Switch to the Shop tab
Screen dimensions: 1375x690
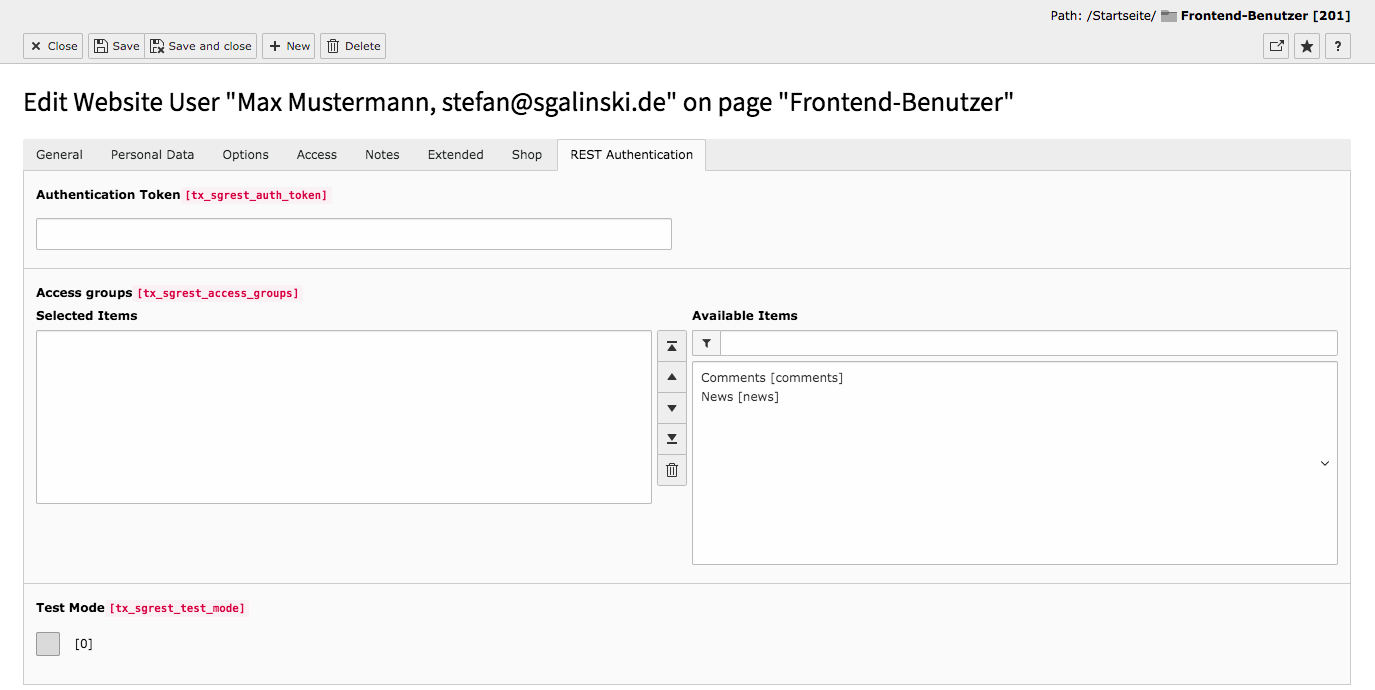[526, 154]
